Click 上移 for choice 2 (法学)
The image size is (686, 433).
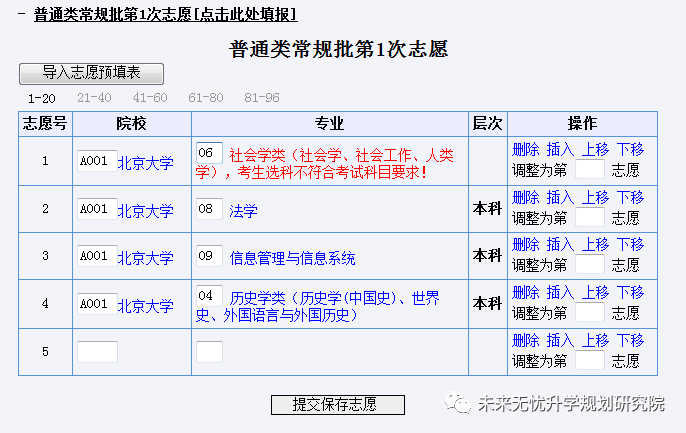[x=595, y=197]
